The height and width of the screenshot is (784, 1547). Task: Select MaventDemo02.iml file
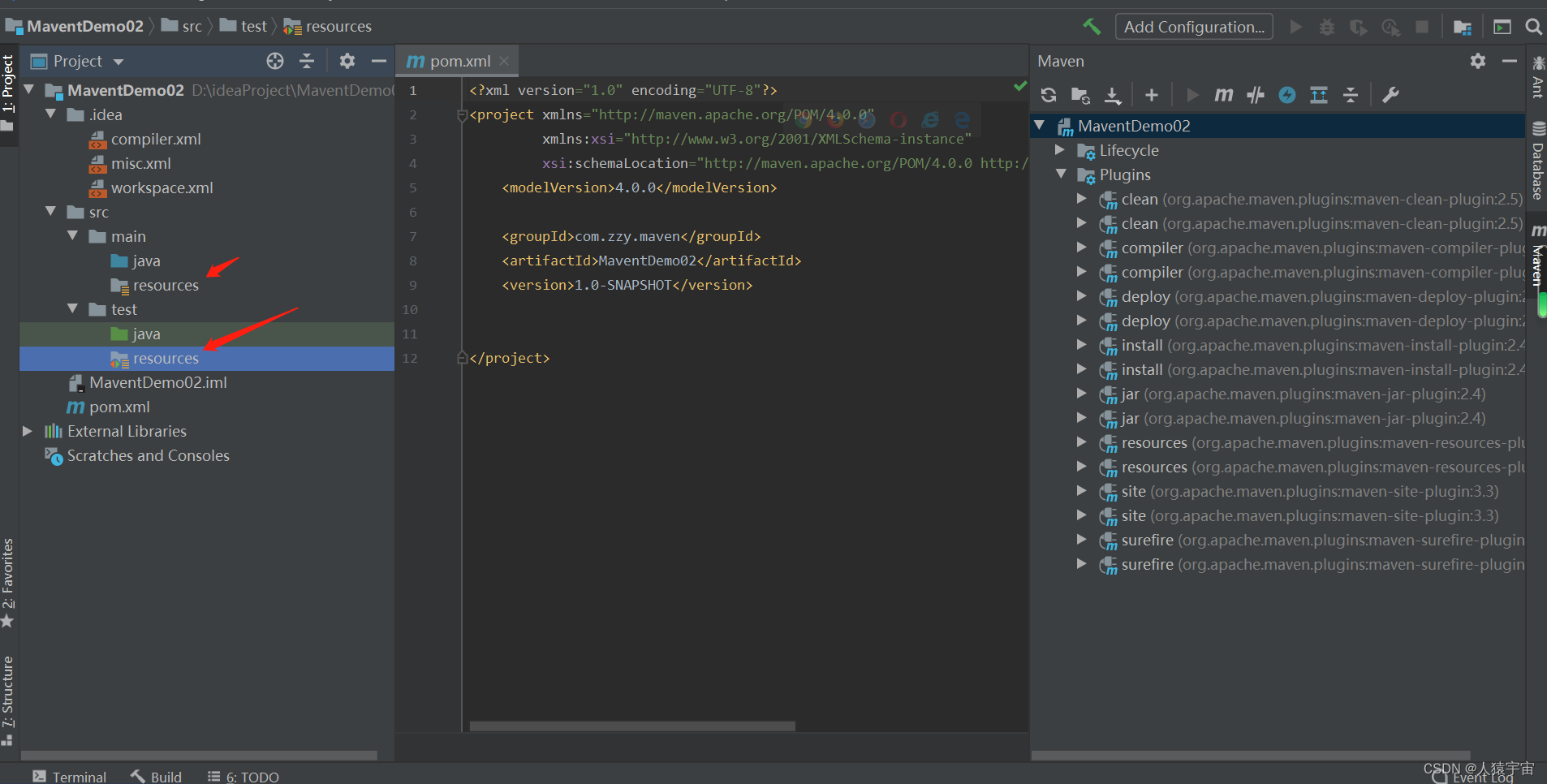point(157,382)
